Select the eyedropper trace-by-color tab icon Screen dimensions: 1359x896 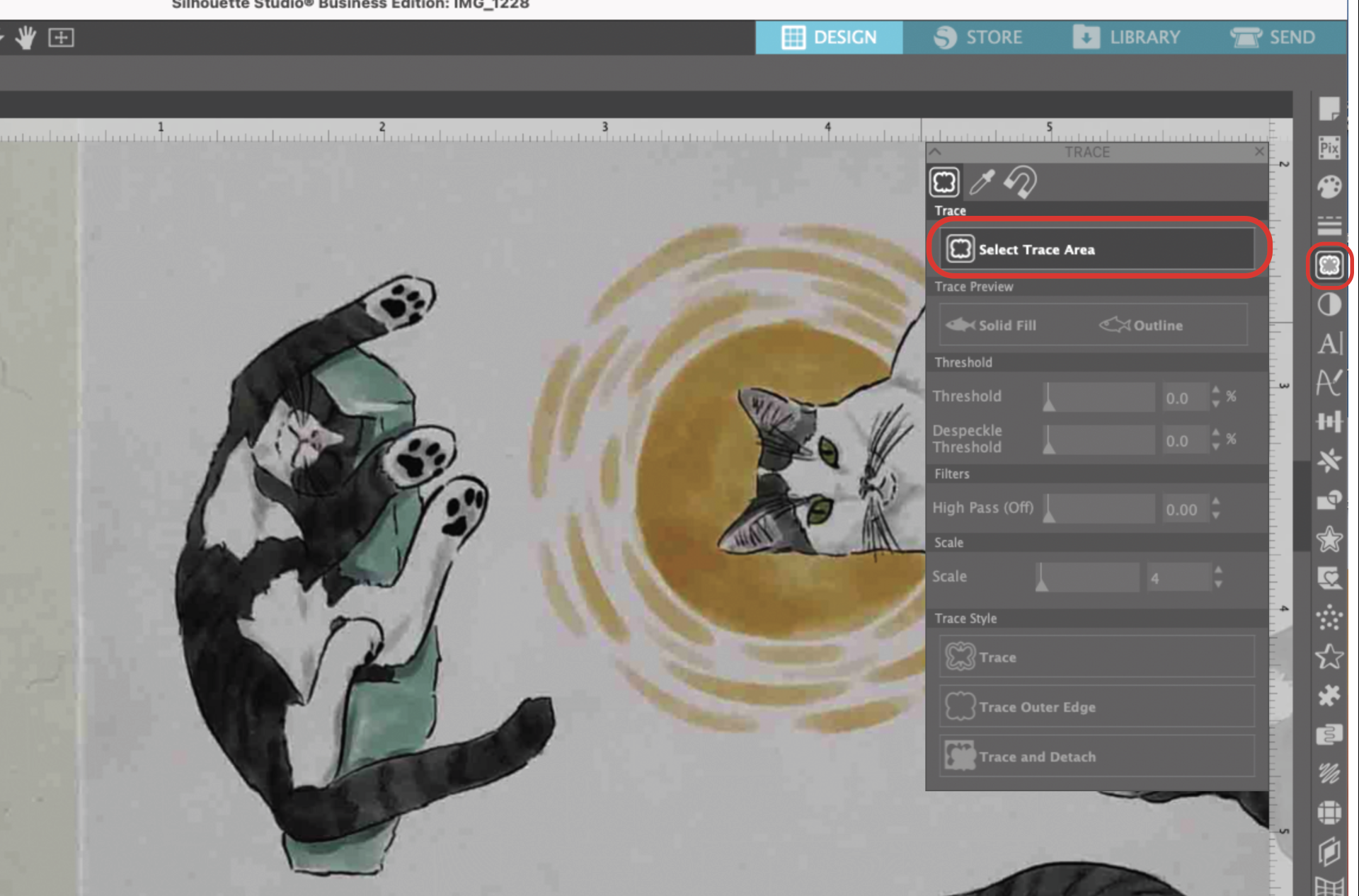pos(982,182)
